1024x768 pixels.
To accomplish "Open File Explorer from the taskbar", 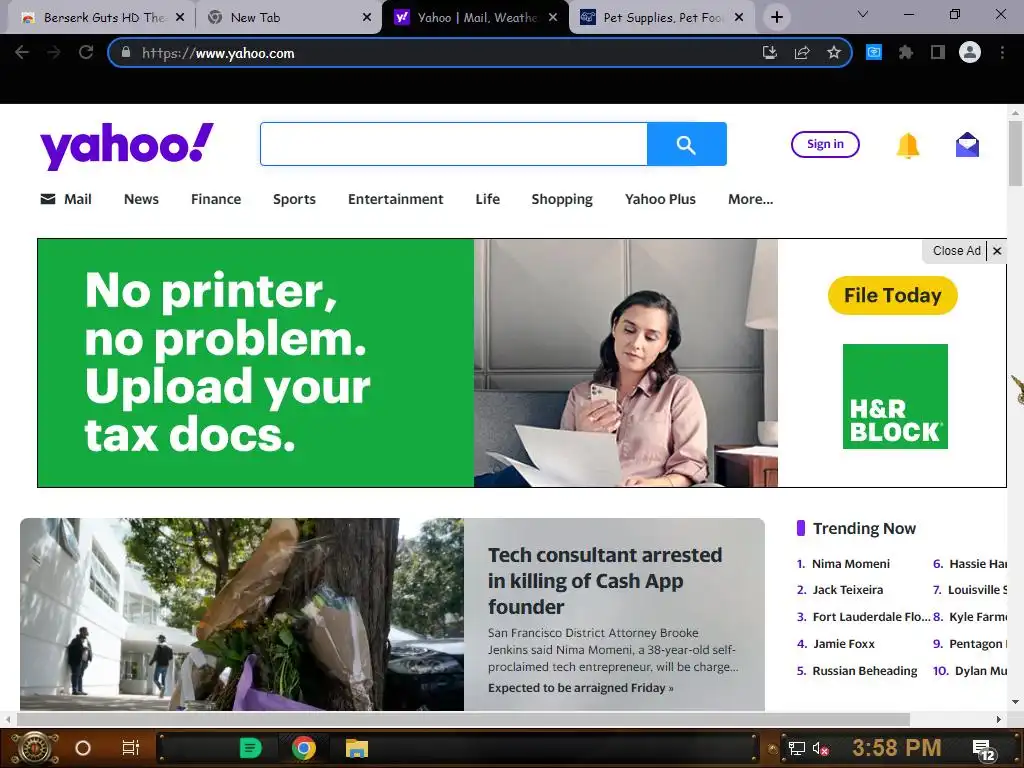I will pyautogui.click(x=357, y=748).
